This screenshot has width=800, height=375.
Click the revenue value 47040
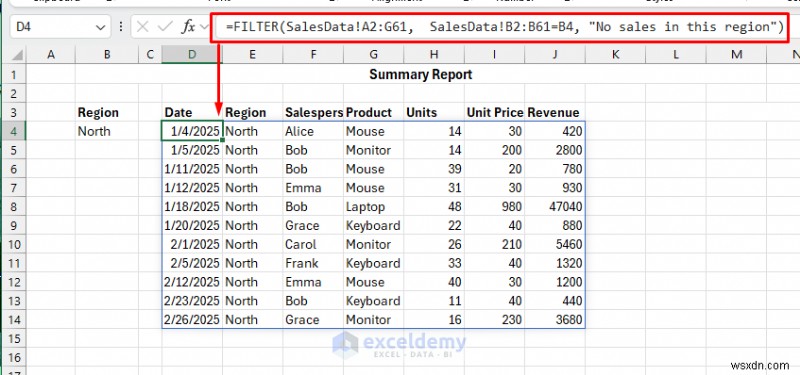(x=555, y=207)
